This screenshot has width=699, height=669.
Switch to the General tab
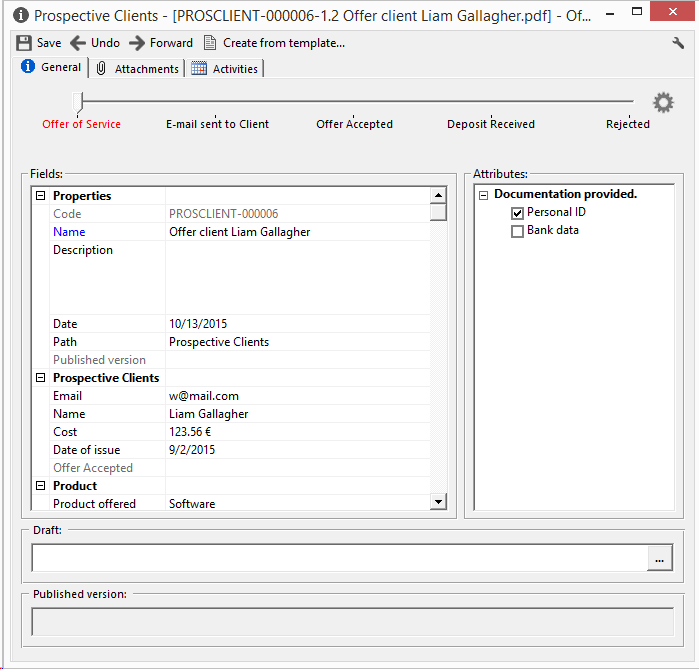tap(51, 67)
